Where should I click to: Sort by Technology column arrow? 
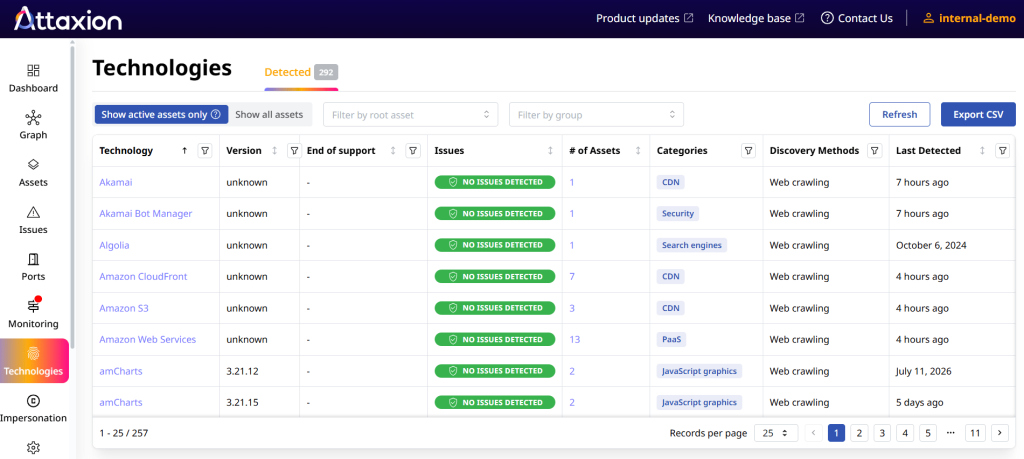click(x=184, y=151)
